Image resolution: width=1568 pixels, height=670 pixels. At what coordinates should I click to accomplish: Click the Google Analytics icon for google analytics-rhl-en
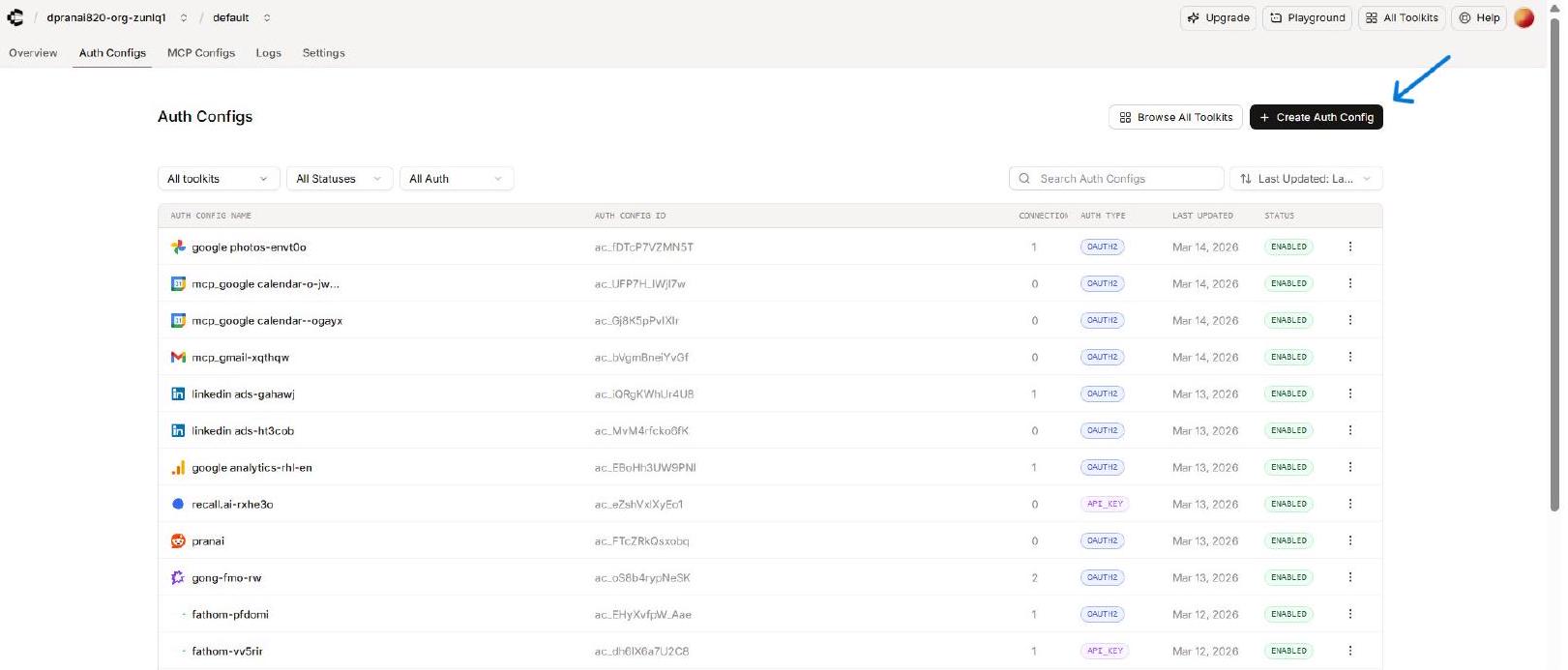[x=178, y=467]
